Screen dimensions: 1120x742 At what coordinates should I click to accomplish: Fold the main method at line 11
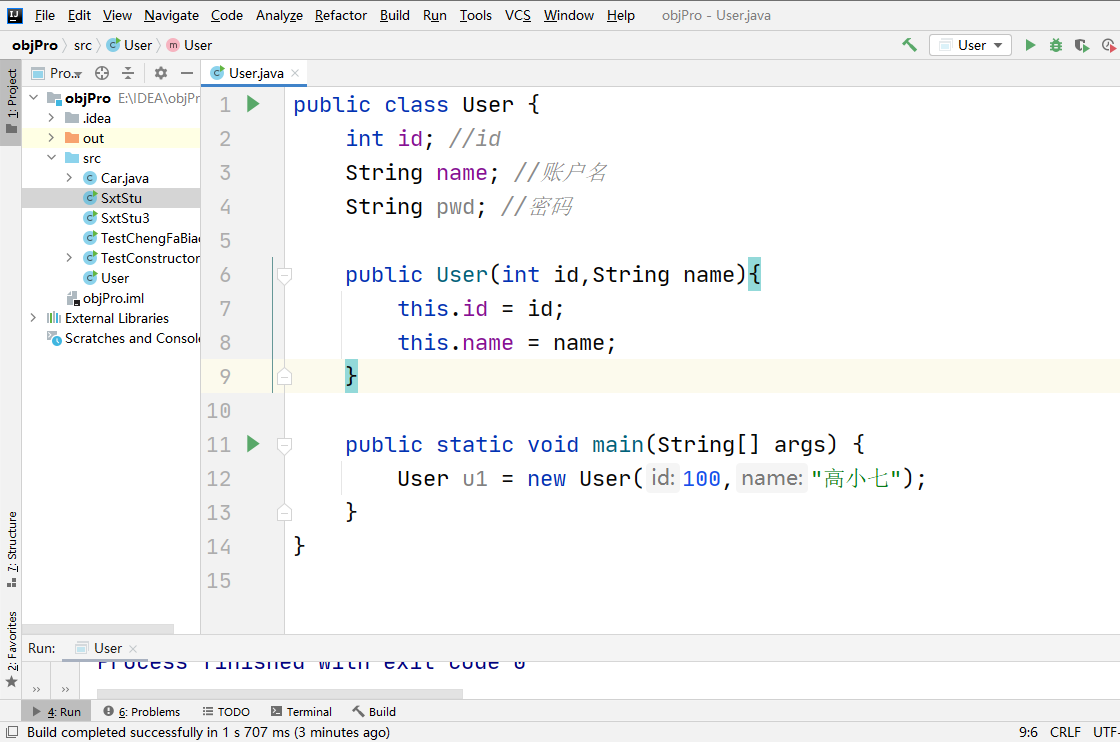pyautogui.click(x=284, y=445)
